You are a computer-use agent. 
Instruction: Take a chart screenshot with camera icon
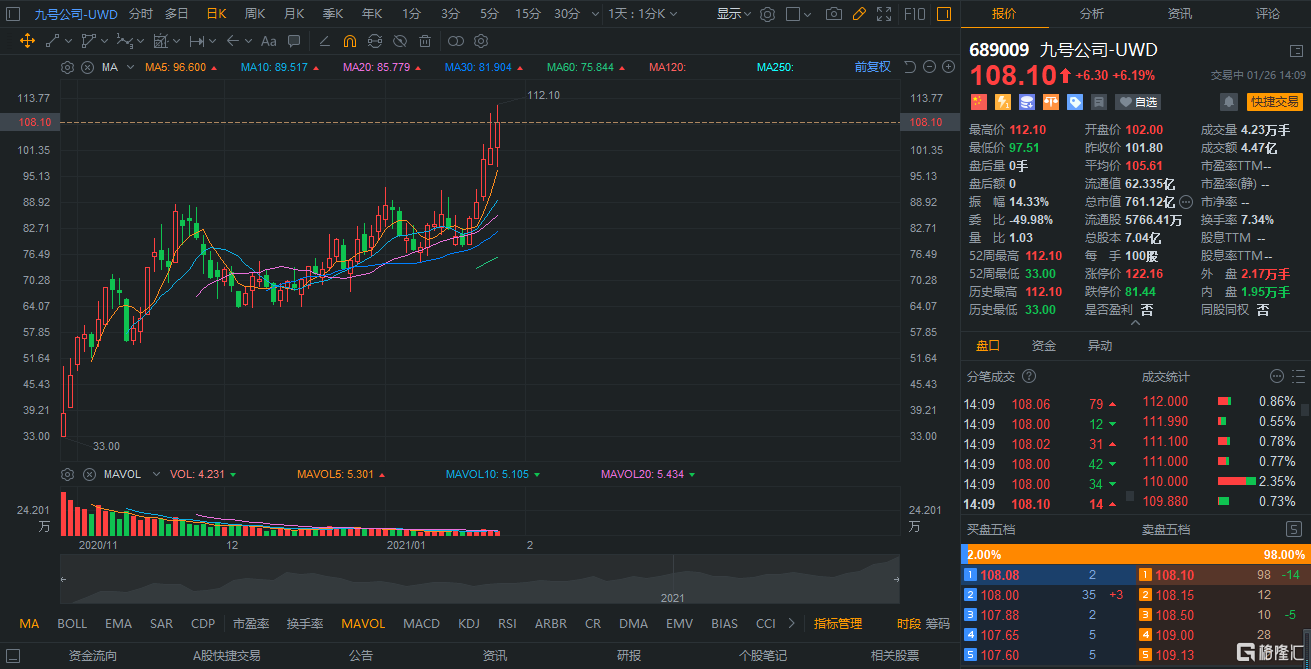[x=834, y=14]
